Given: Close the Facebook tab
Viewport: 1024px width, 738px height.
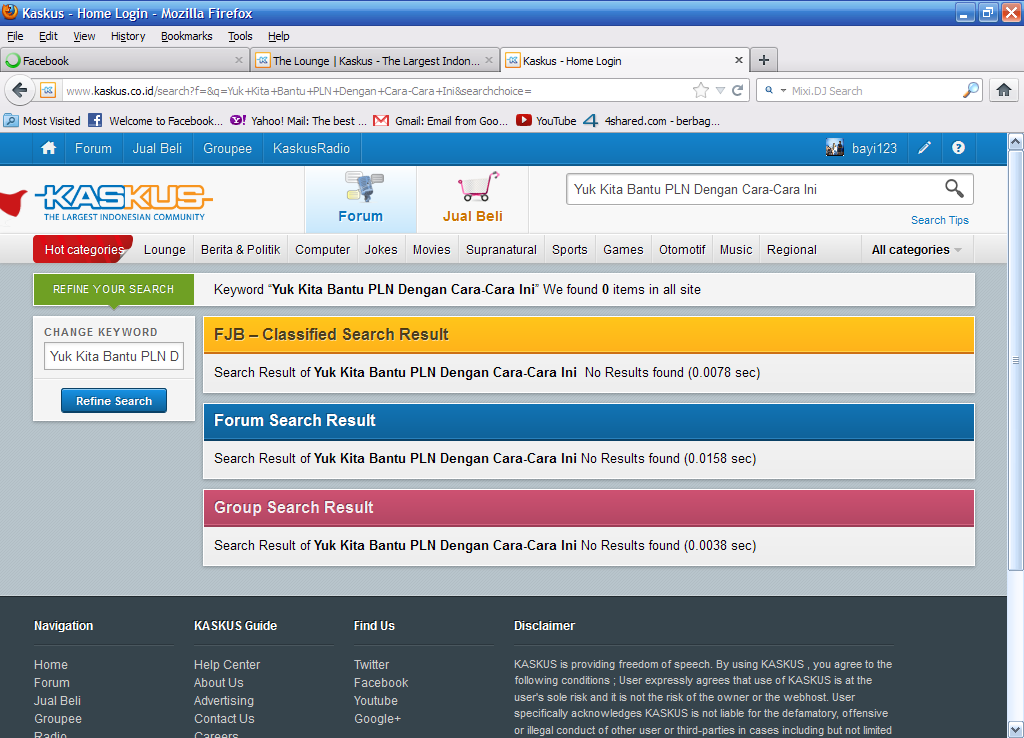Looking at the screenshot, I should pyautogui.click(x=238, y=60).
